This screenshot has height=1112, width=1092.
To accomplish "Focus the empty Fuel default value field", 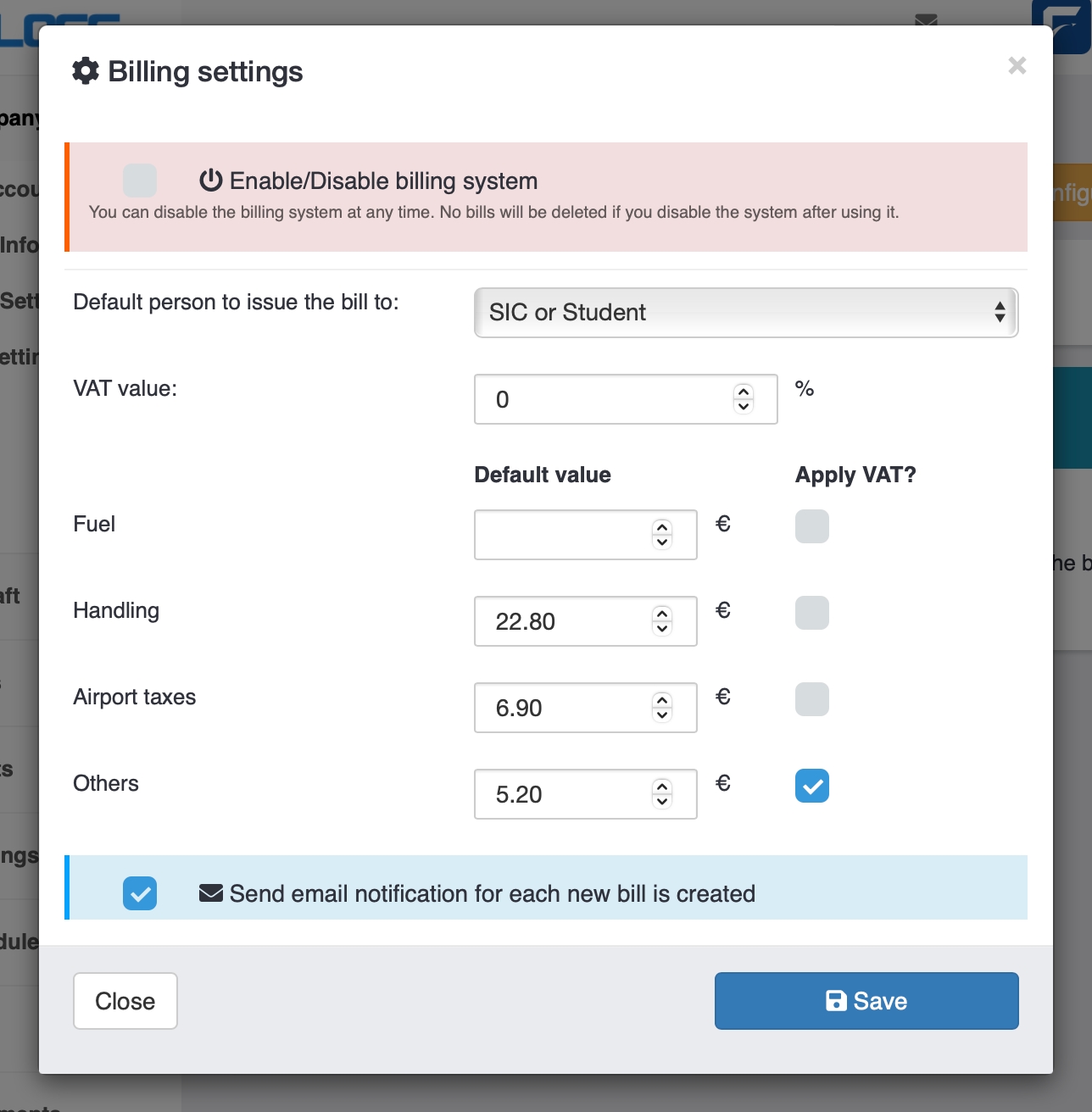I will [561, 535].
